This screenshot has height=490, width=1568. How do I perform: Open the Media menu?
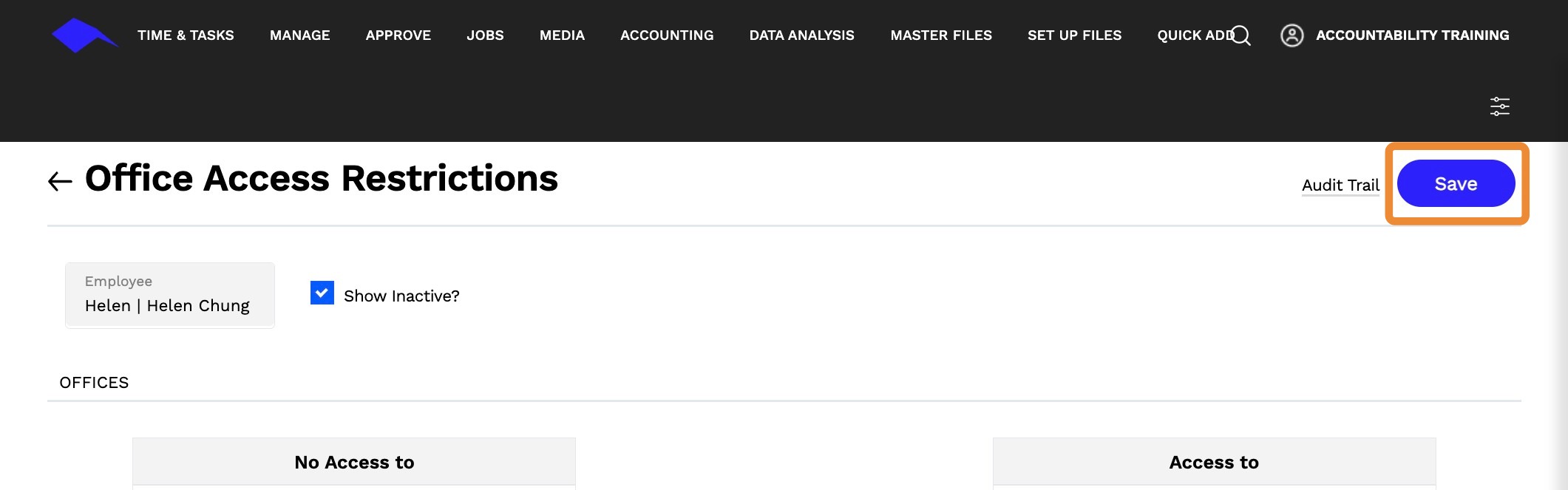point(562,35)
